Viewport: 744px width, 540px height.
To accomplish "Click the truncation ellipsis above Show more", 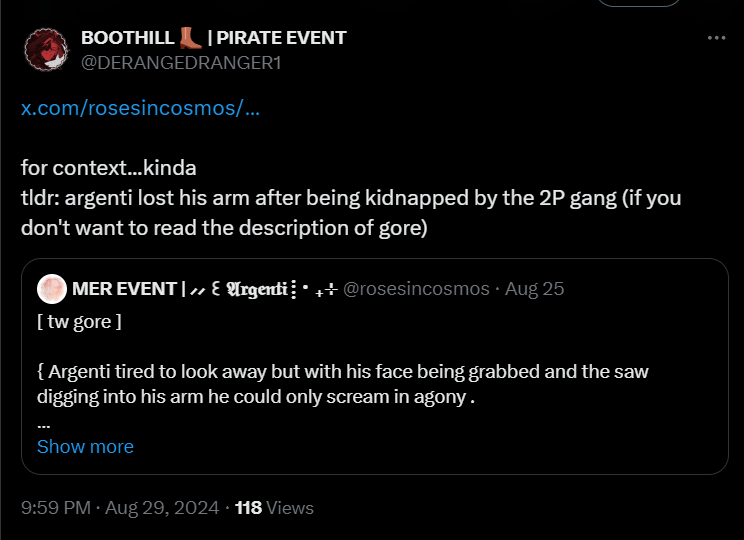I will pos(43,423).
